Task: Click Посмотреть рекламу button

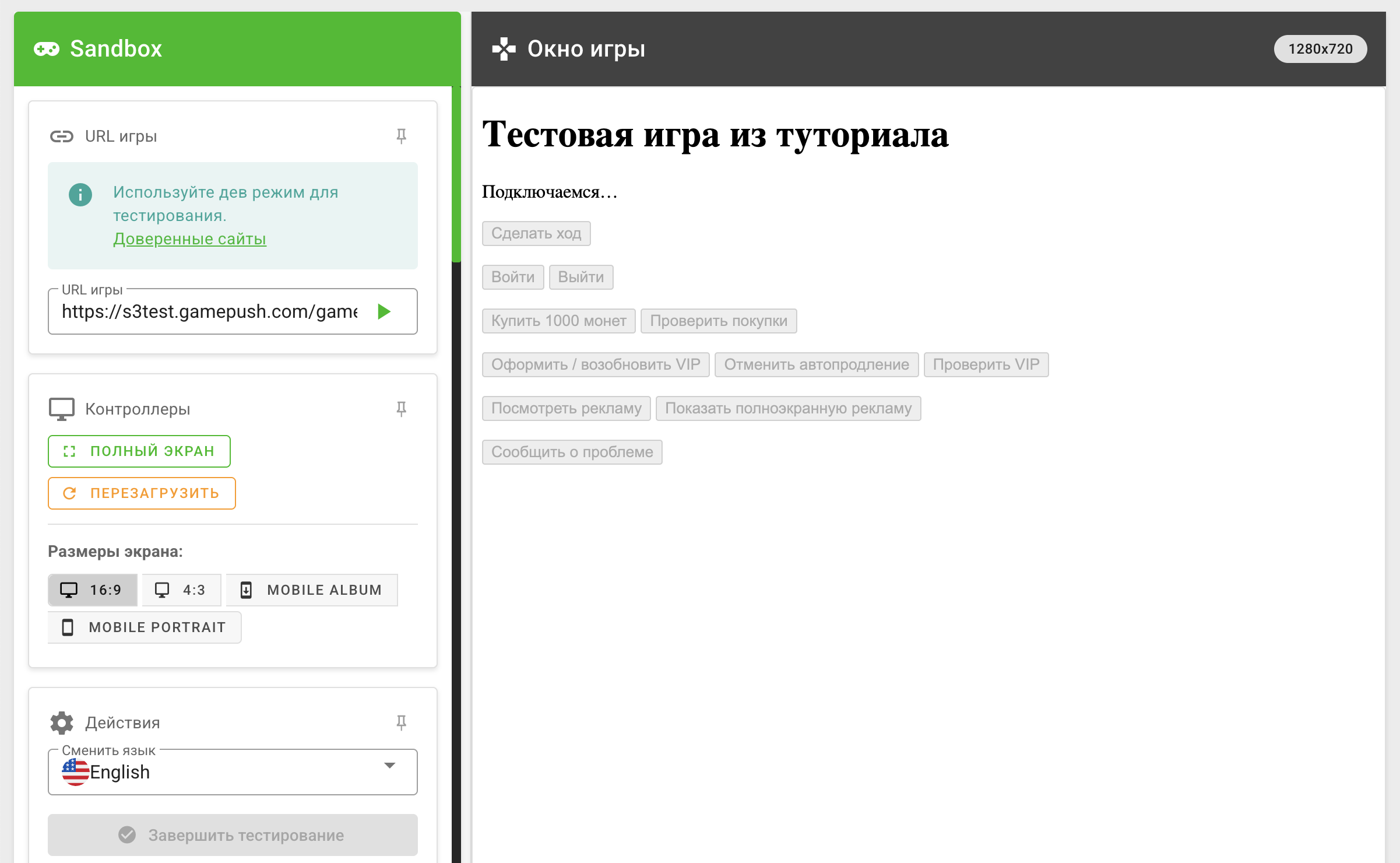Action: (567, 408)
